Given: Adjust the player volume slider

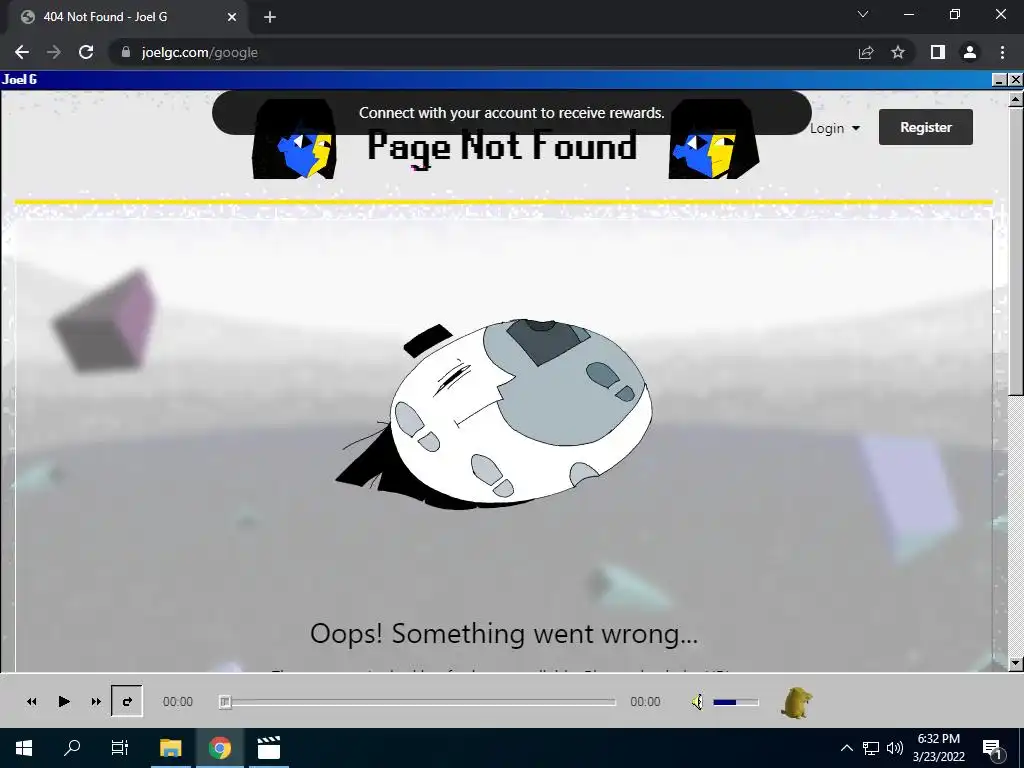Looking at the screenshot, I should [735, 702].
